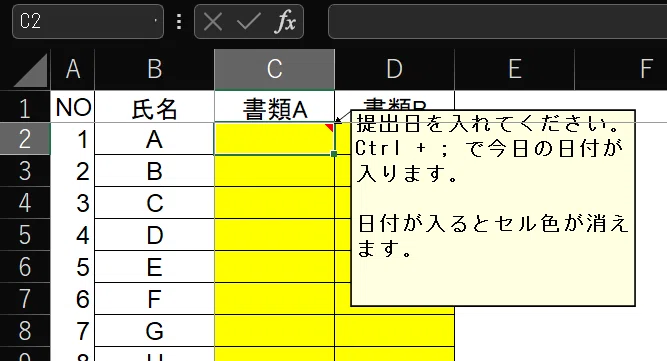This screenshot has height=361, width=667.
Task: Click the NO cell with value 6
Action: [73, 298]
